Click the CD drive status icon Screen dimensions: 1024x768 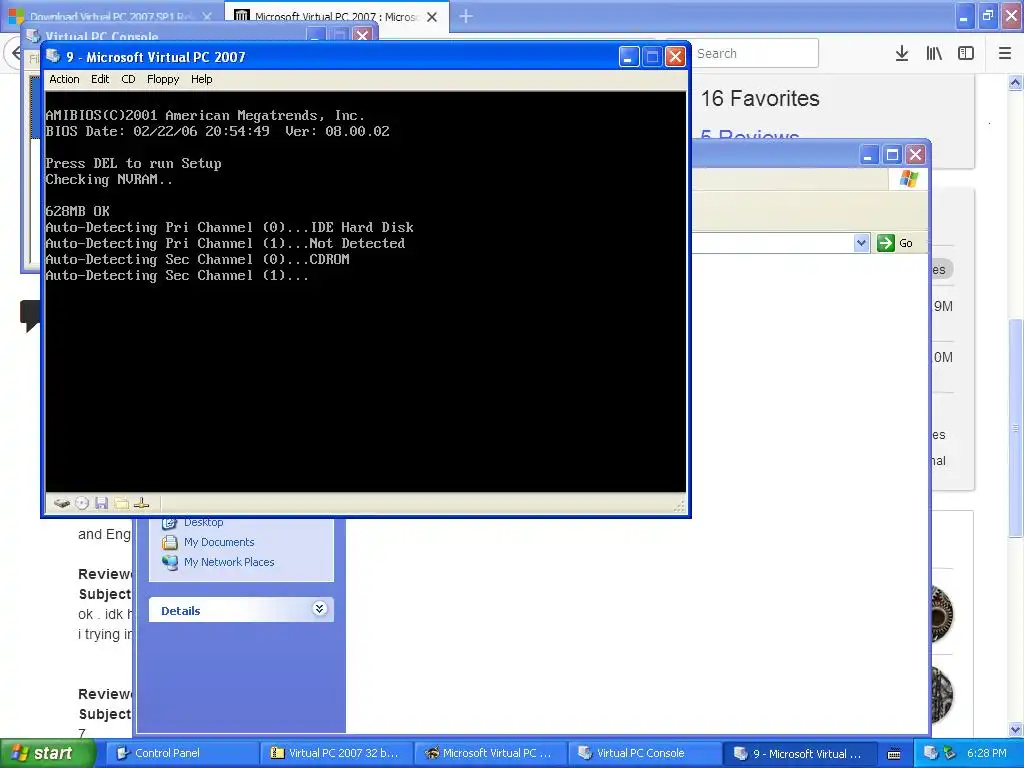[x=82, y=503]
